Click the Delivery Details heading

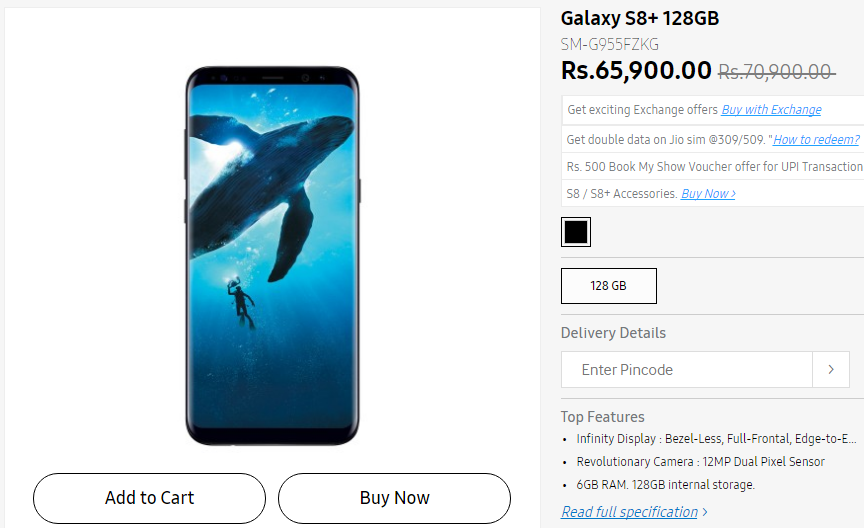click(613, 333)
